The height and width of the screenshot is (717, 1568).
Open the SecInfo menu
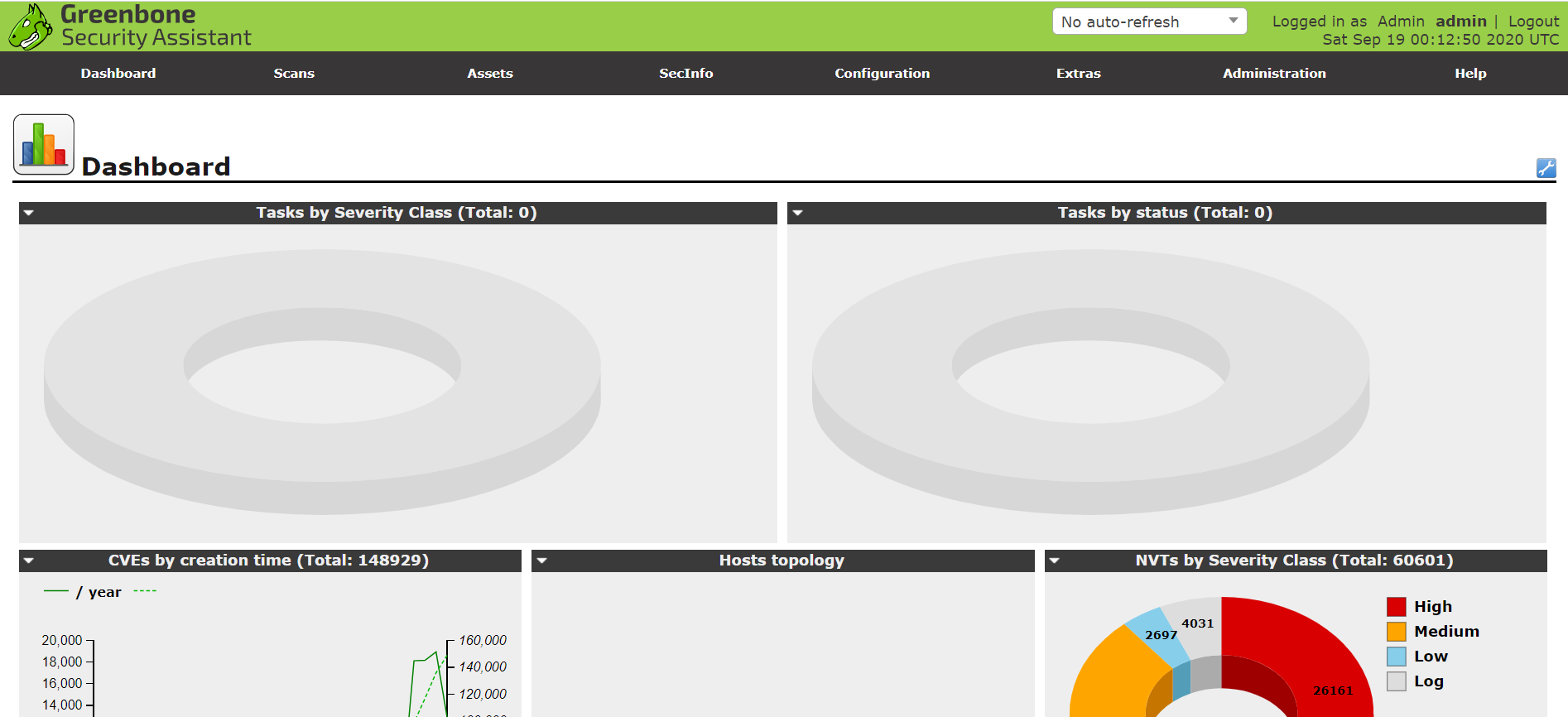click(686, 73)
